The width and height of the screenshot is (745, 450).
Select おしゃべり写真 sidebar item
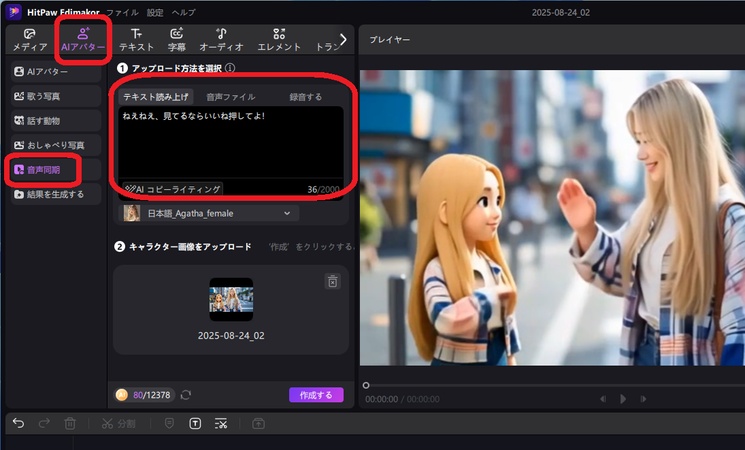click(56, 145)
